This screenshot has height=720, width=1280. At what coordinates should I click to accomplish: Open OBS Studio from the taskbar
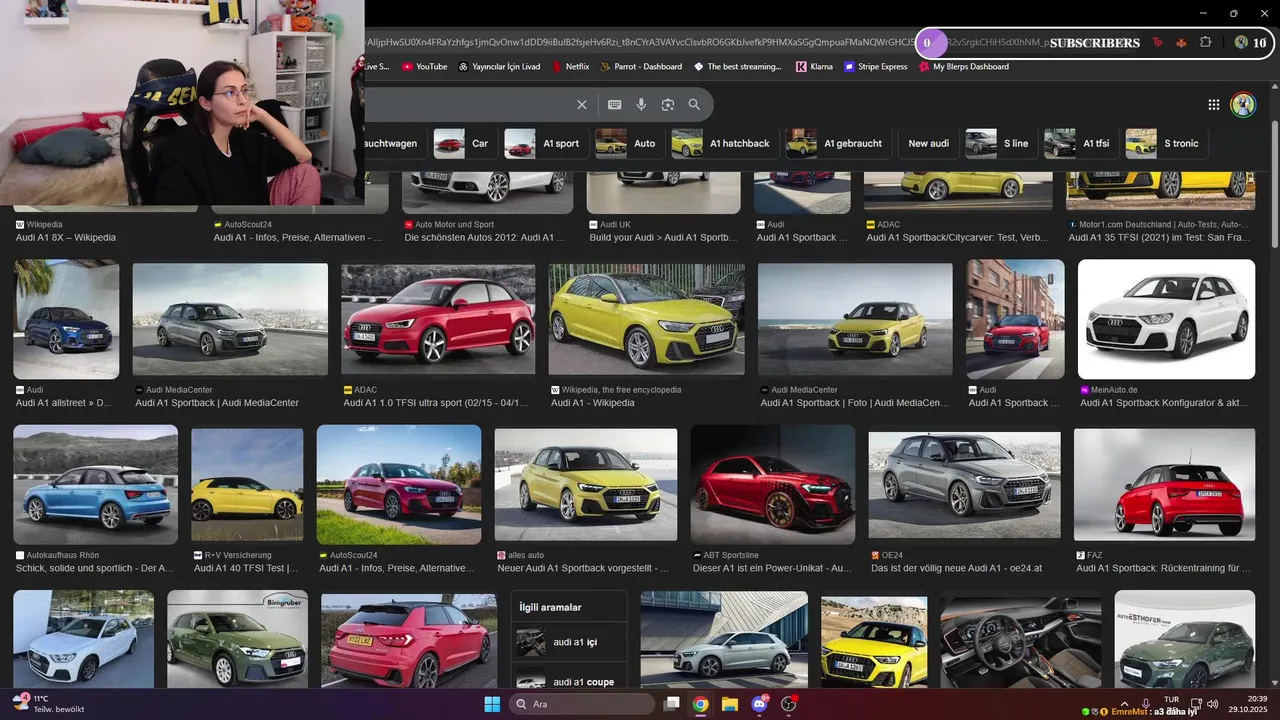(789, 704)
